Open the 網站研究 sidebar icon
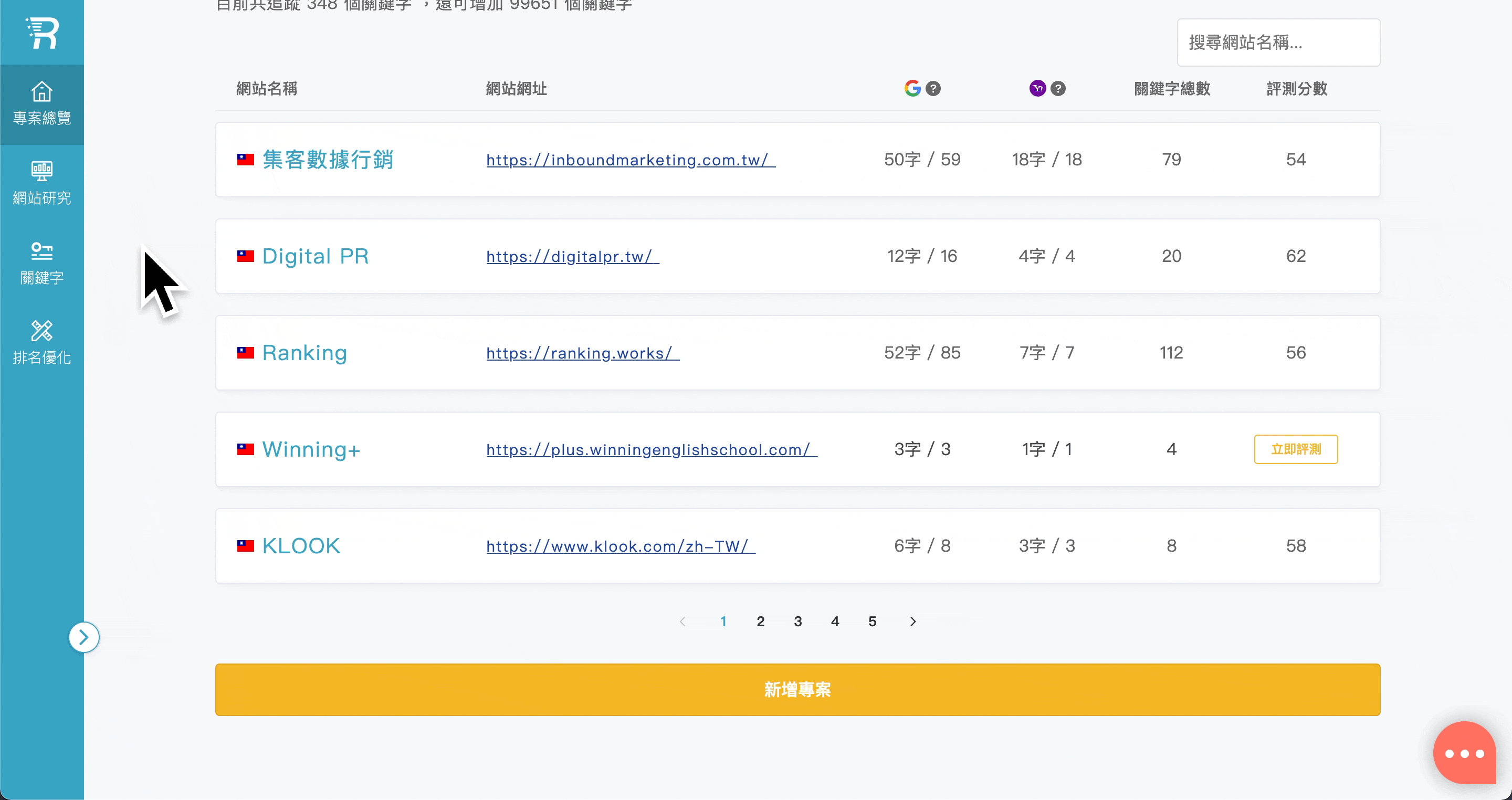 tap(41, 183)
